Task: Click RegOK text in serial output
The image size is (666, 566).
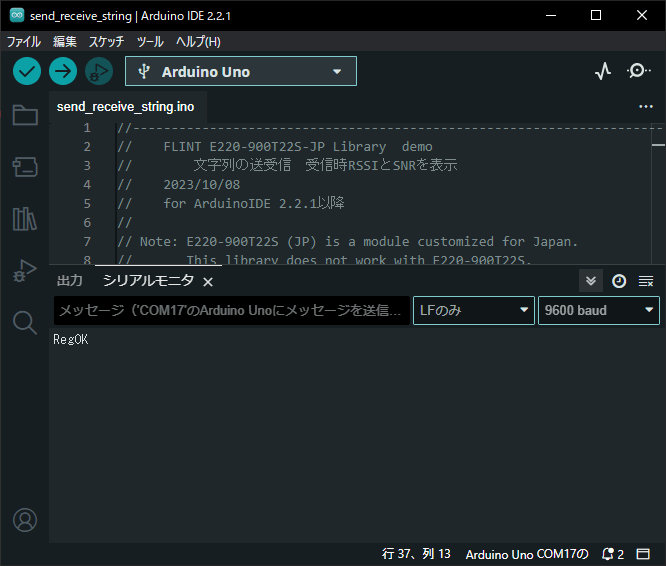Action: [71, 339]
